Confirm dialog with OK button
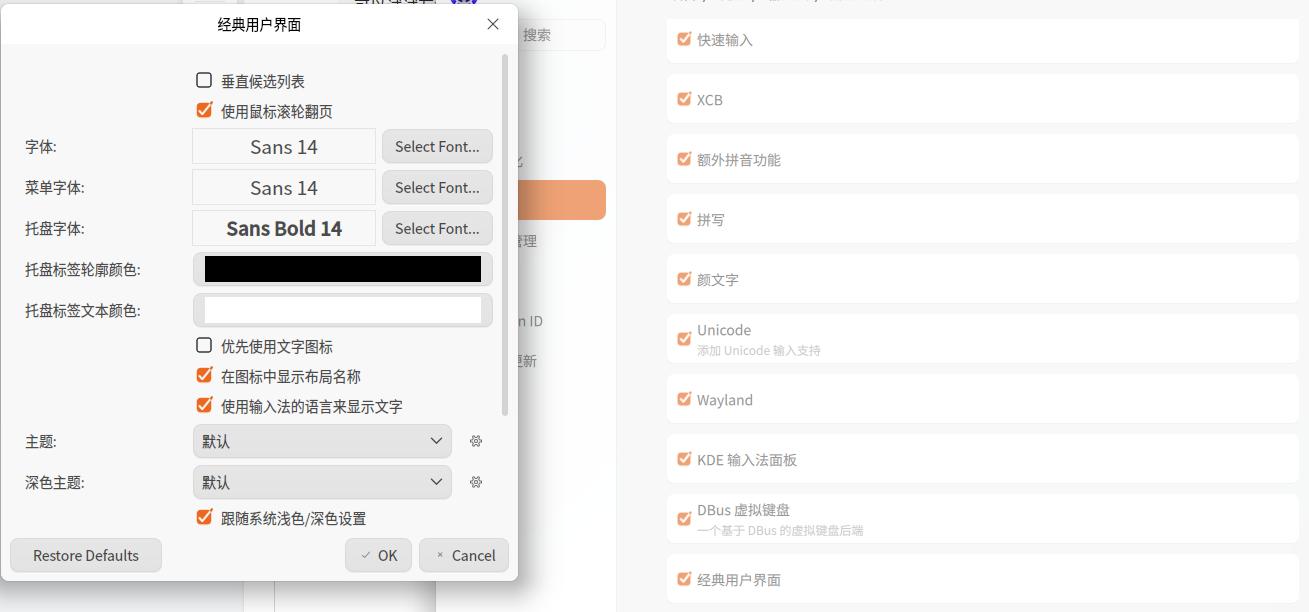The image size is (1309, 612). [378, 555]
